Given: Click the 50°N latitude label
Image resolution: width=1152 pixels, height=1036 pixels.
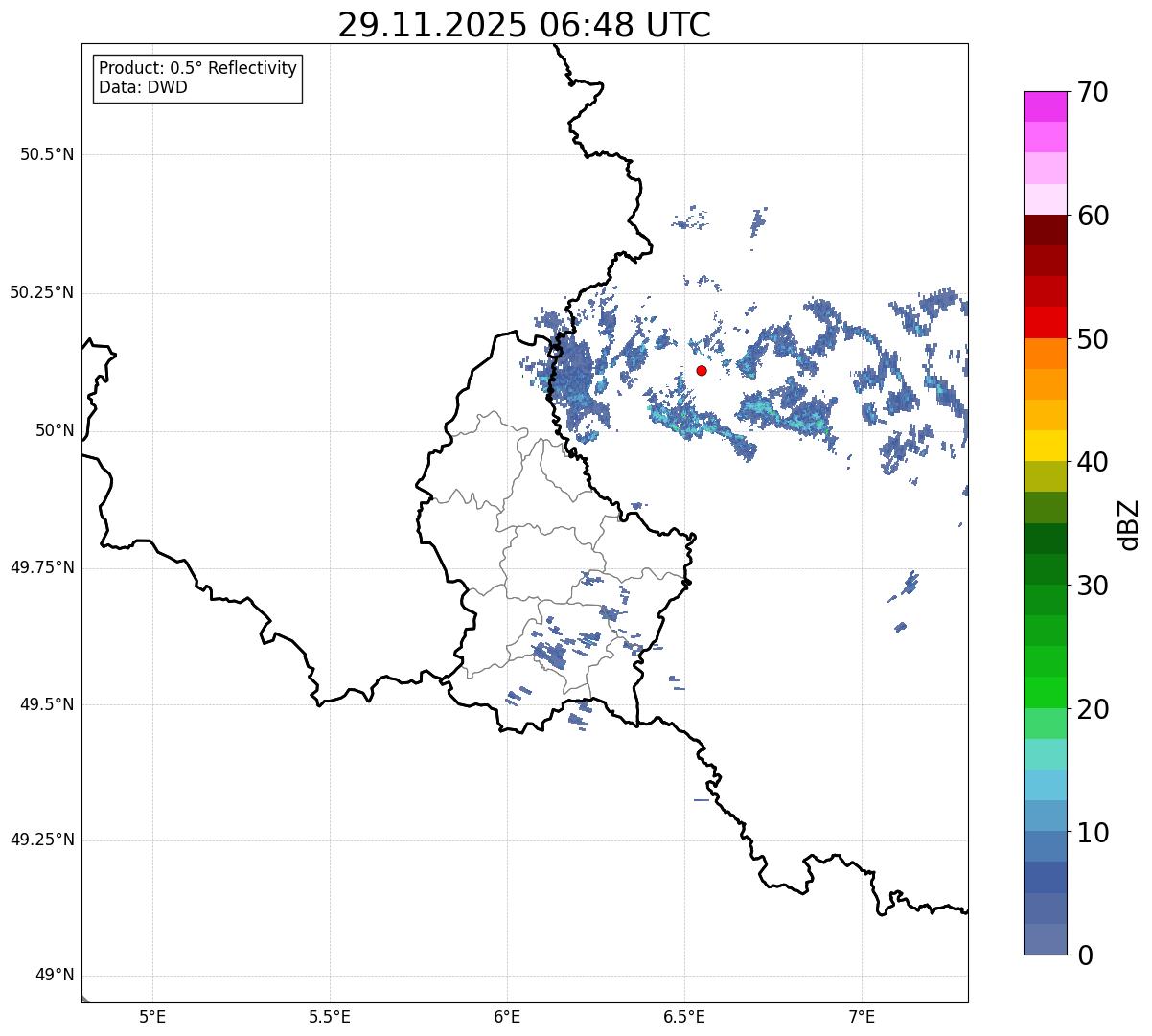Looking at the screenshot, I should [55, 430].
